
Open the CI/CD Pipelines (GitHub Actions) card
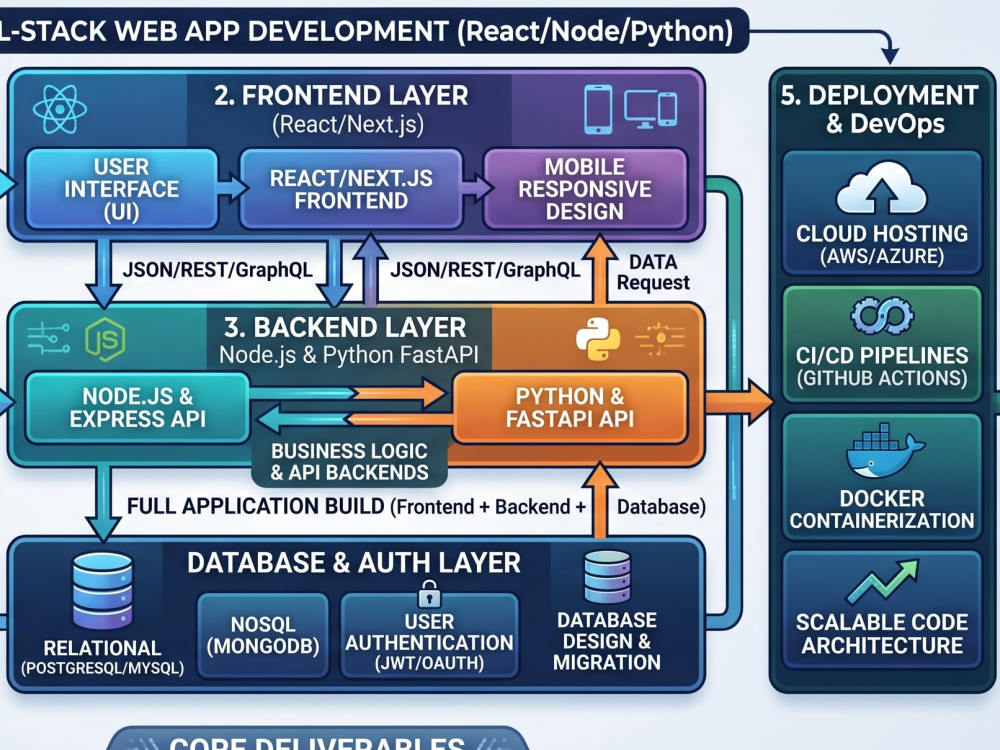point(881,344)
